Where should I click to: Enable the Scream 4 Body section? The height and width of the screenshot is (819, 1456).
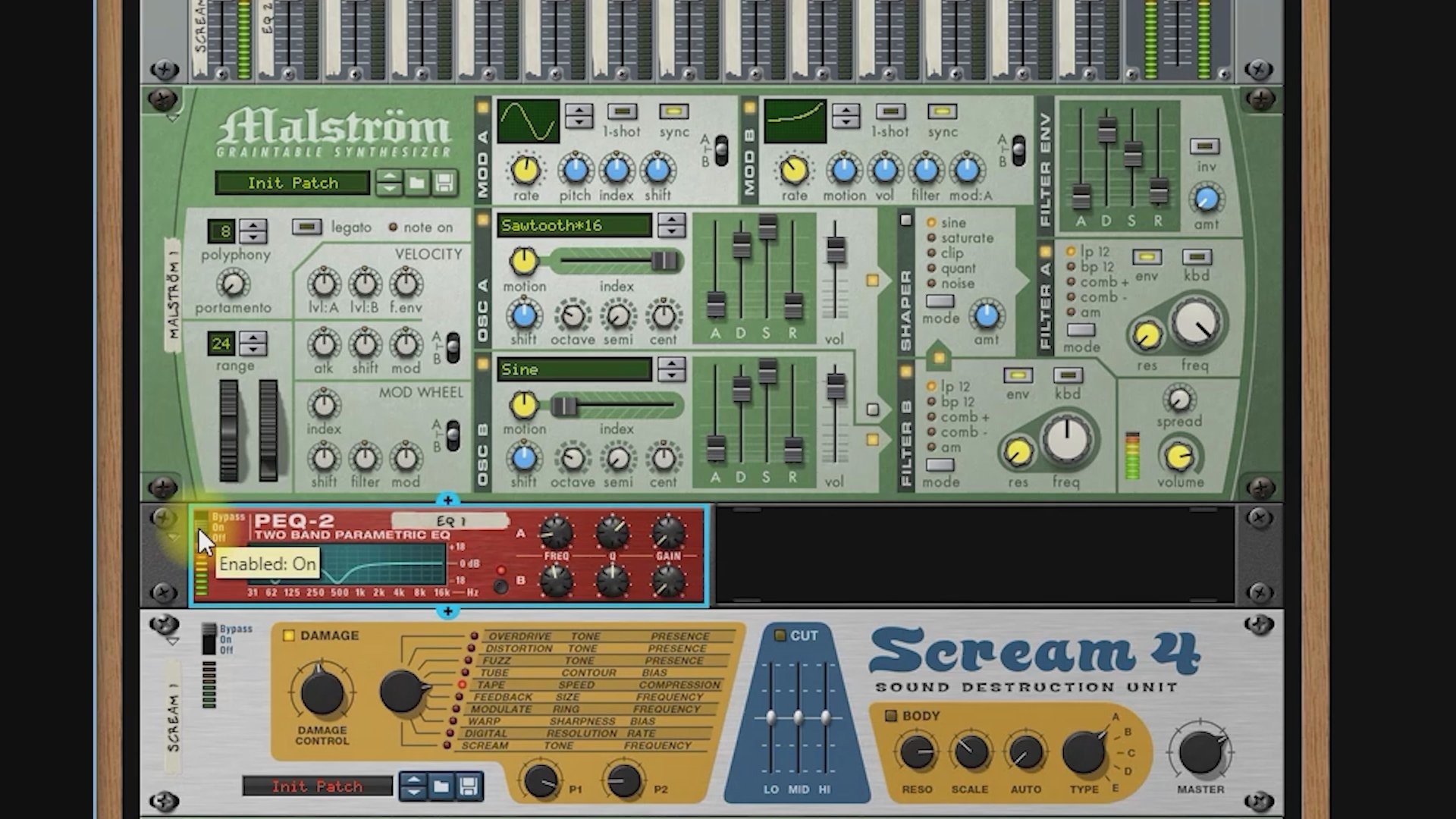coord(891,716)
